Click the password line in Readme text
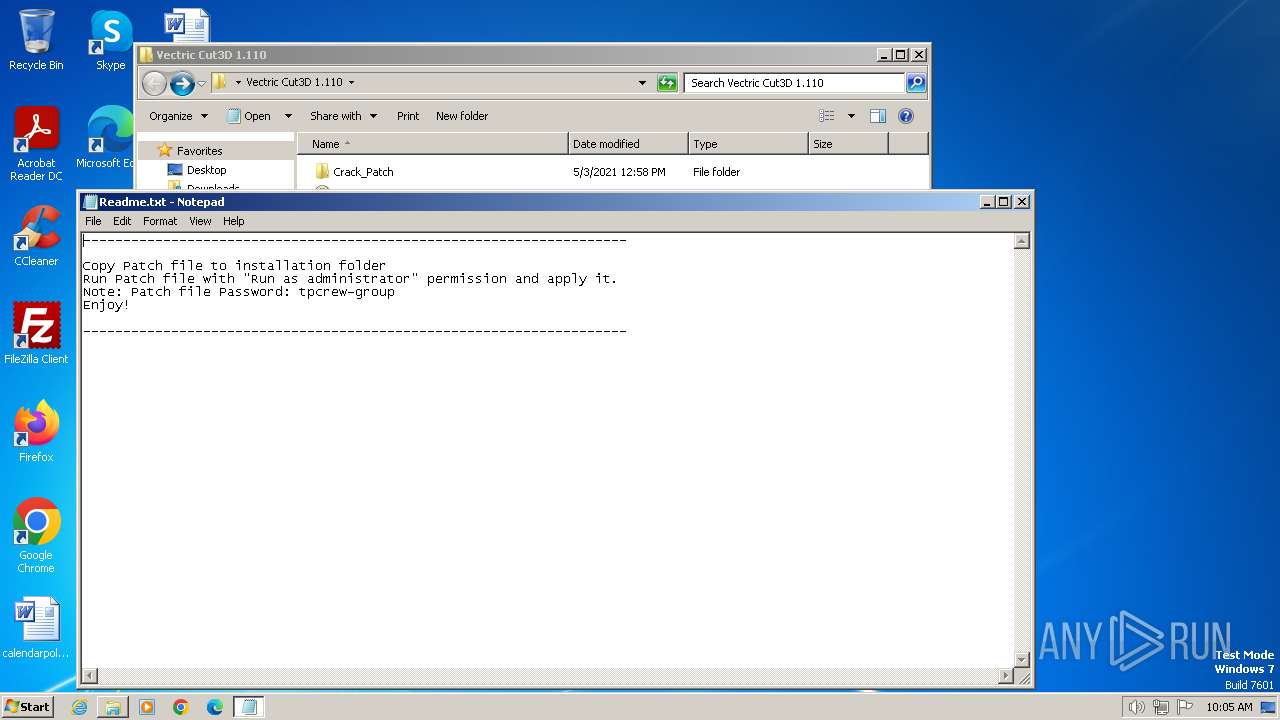This screenshot has width=1280, height=720. coord(239,292)
